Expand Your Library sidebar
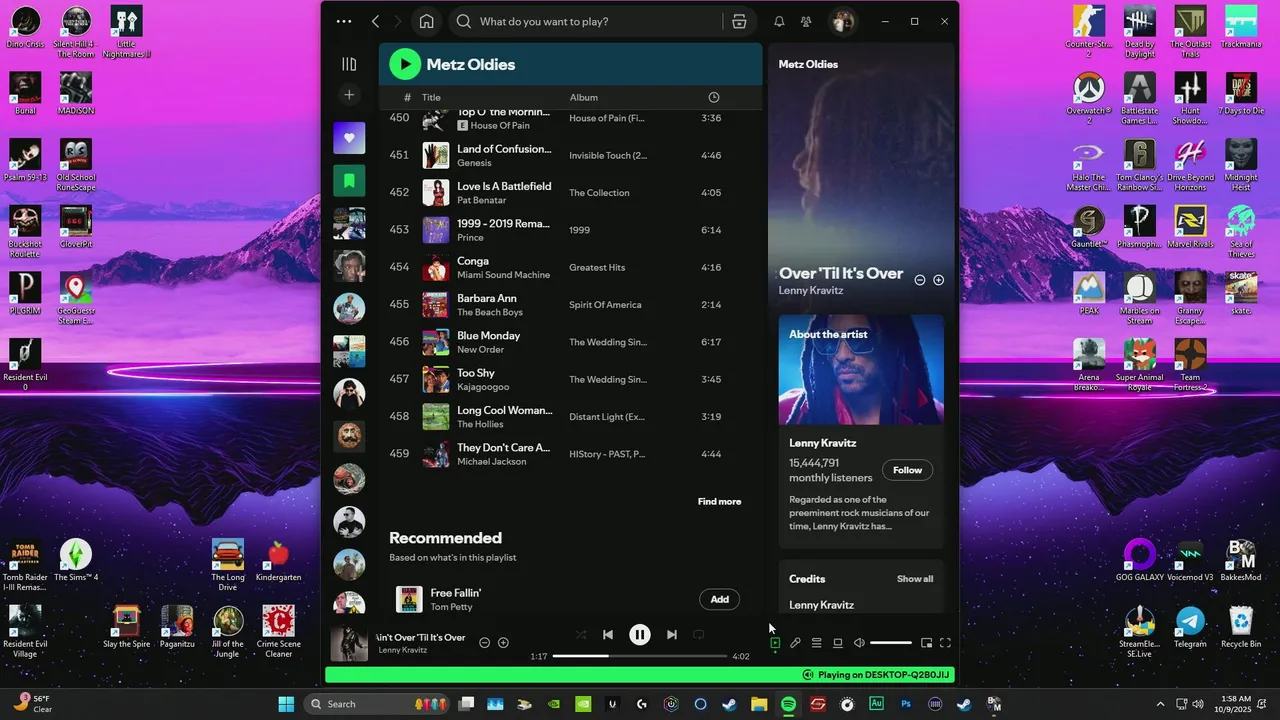 pos(349,64)
